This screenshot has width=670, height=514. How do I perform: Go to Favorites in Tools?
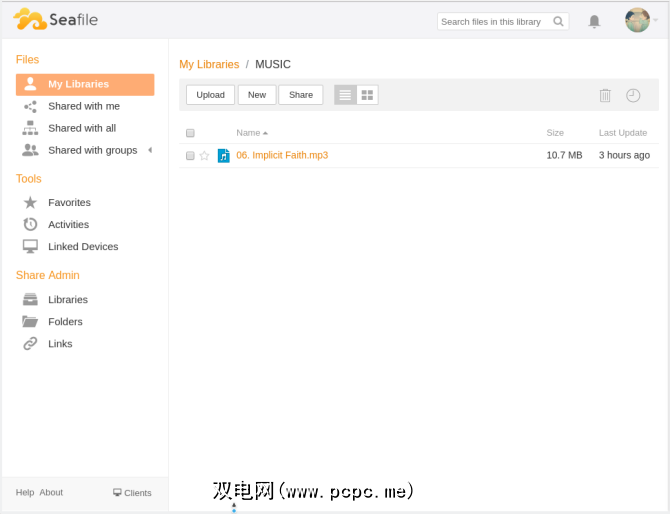[x=69, y=202]
